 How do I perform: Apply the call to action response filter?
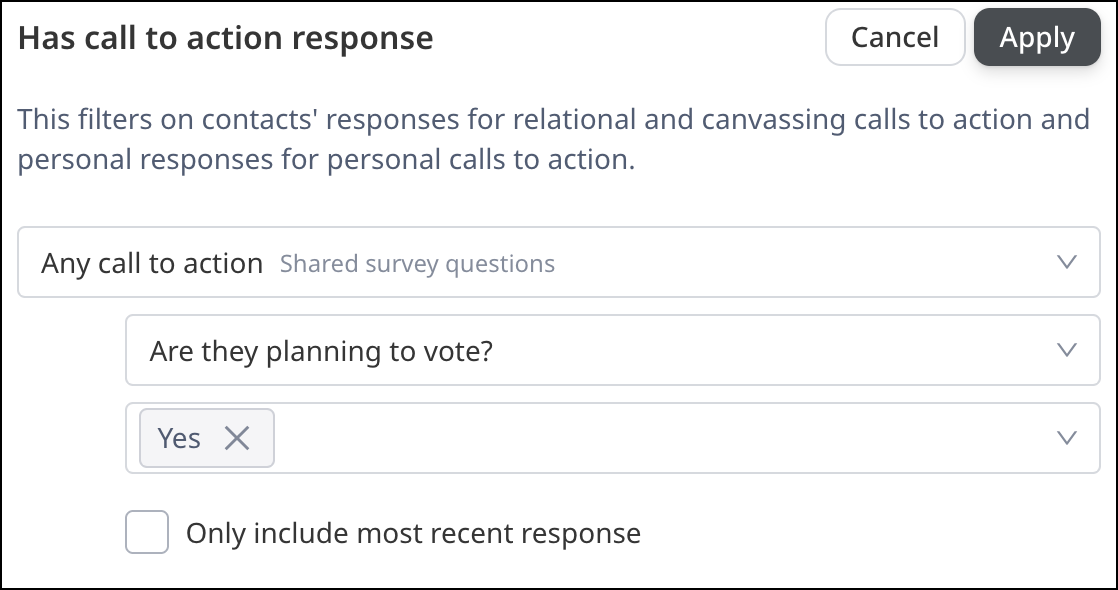tap(1037, 37)
